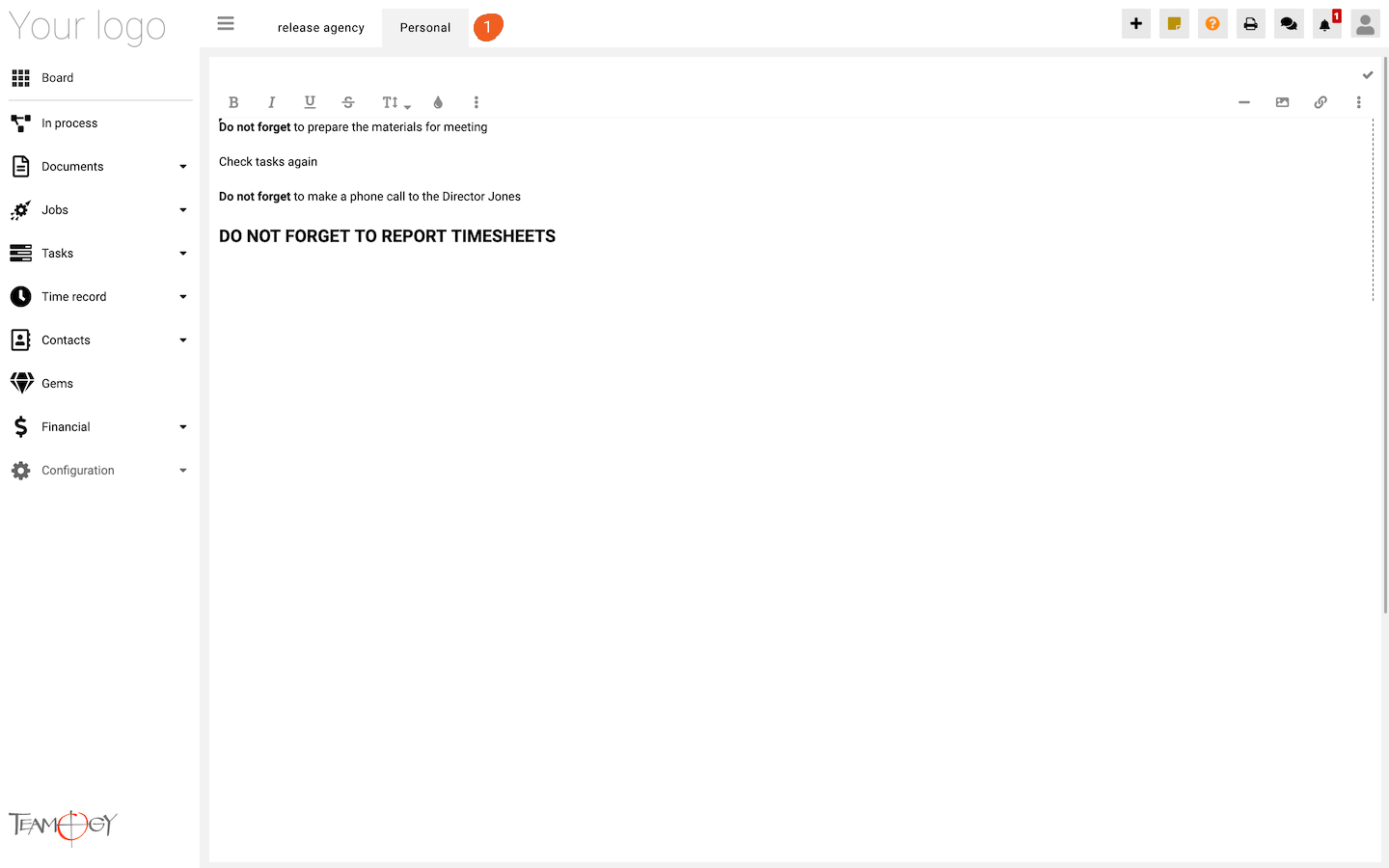Open the text color droplet picker
The width and height of the screenshot is (1389, 868).
[x=438, y=102]
